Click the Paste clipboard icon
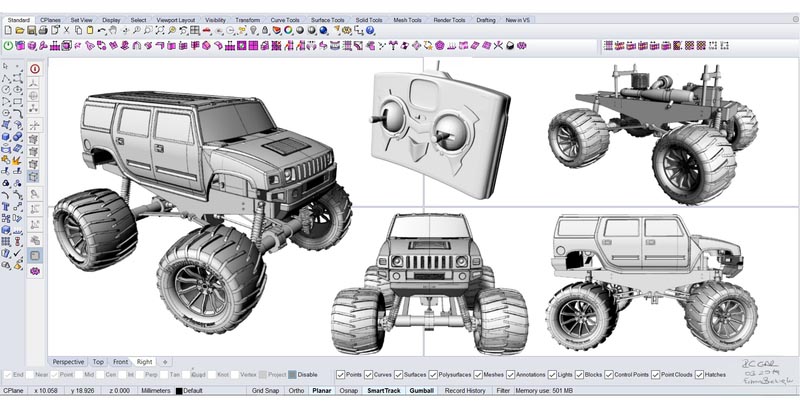The height and width of the screenshot is (407, 800). click(x=90, y=31)
